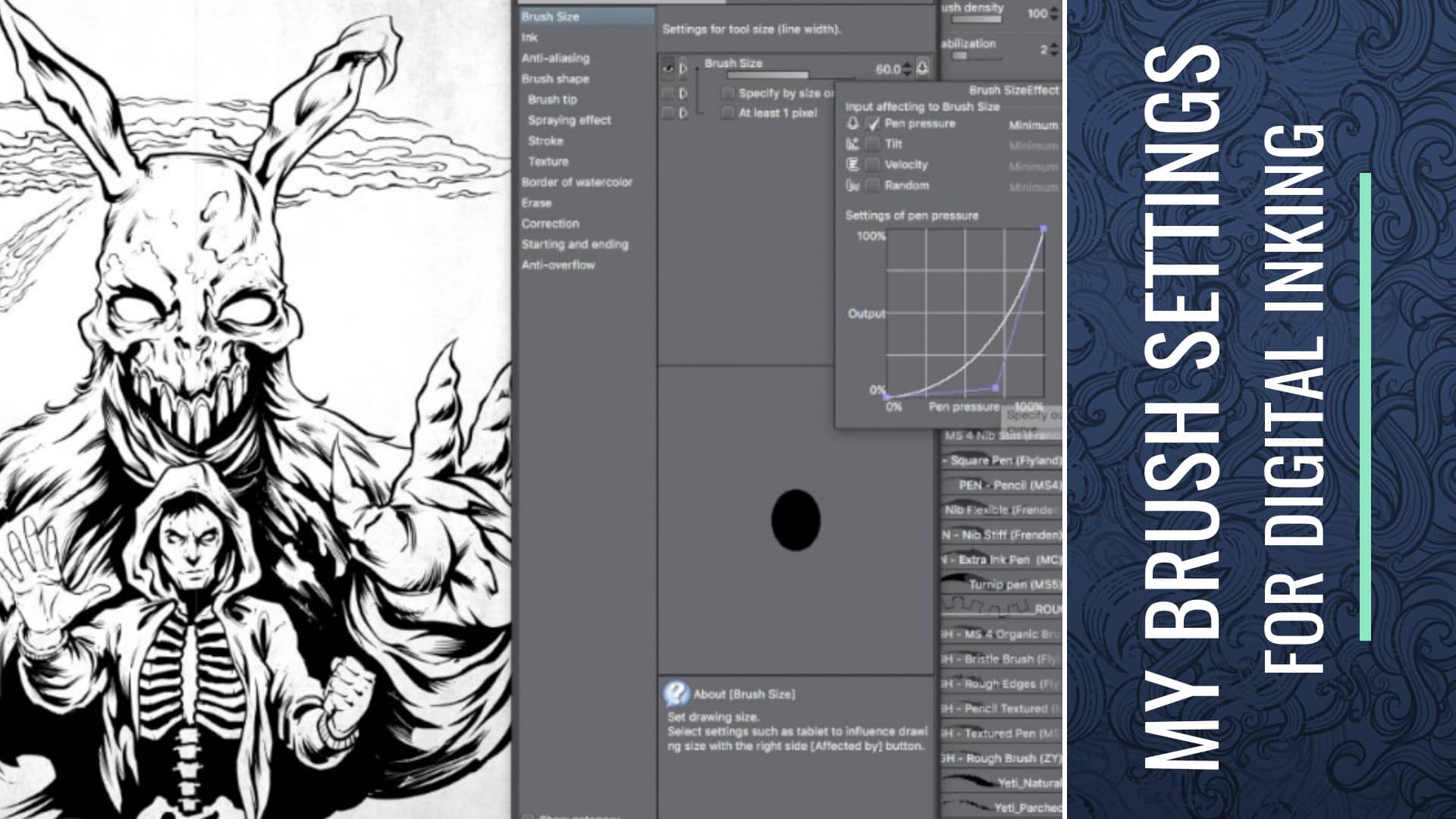Toggle the eye icon for Brush Size

(x=667, y=68)
